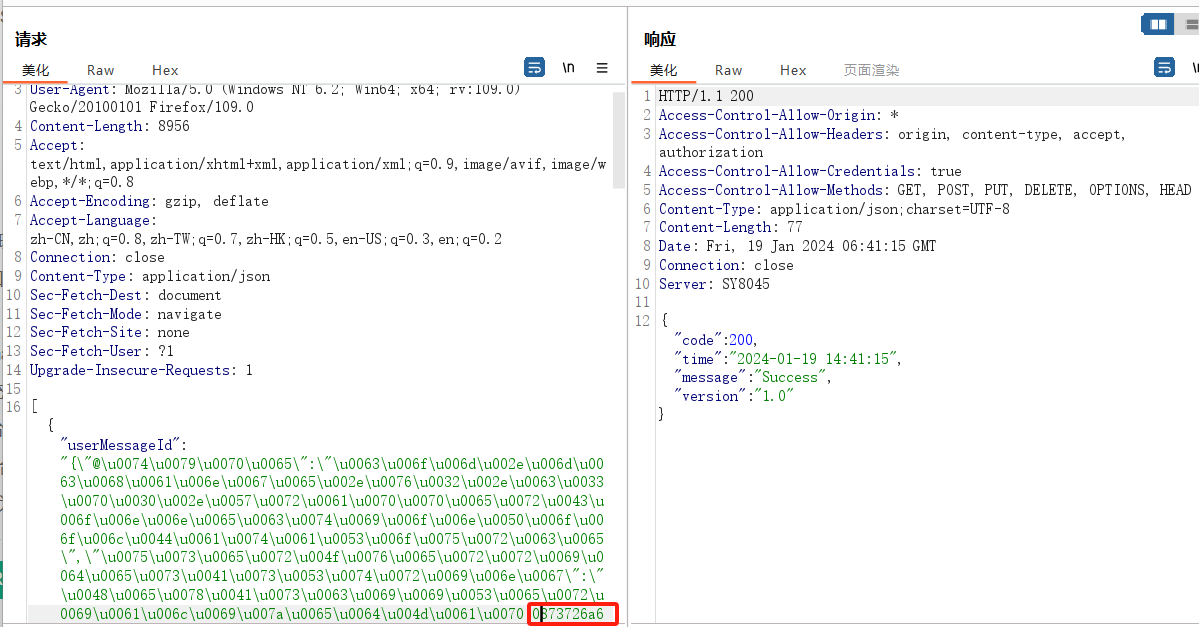Toggle the word wrap icon in the response editor

click(x=1163, y=67)
